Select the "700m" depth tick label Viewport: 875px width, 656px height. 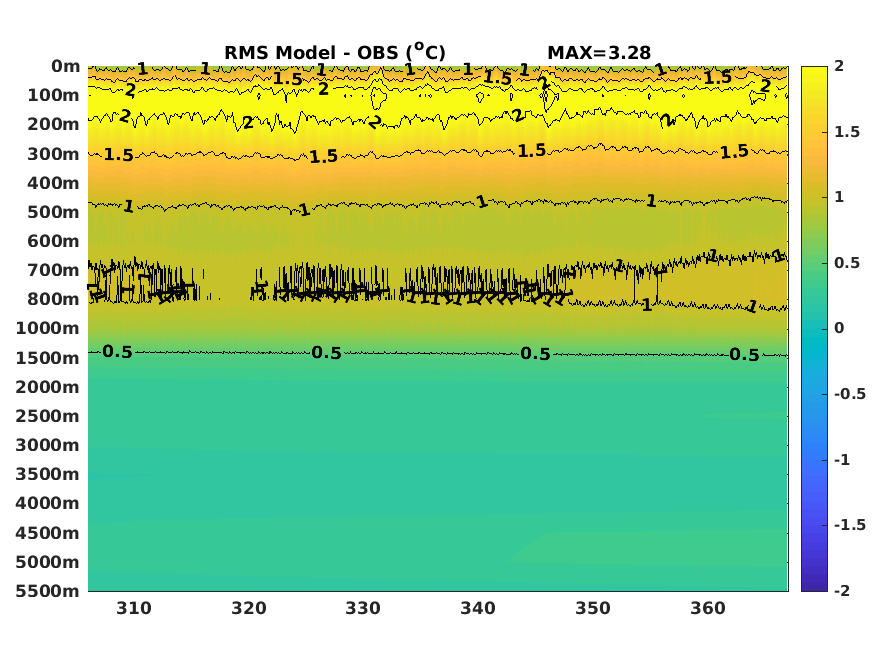point(53,270)
